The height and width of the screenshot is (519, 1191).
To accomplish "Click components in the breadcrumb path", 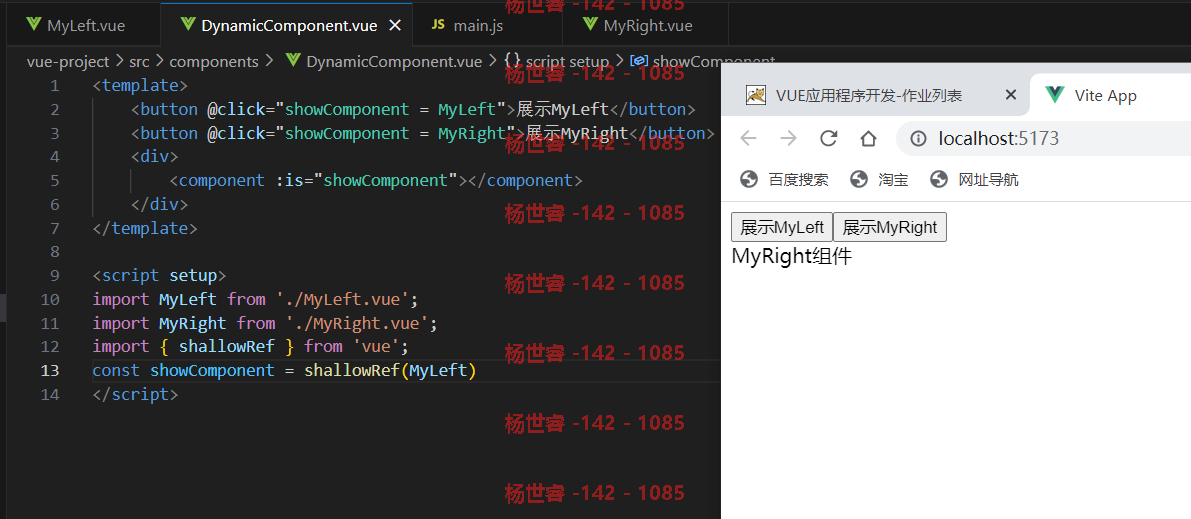I will click(213, 62).
